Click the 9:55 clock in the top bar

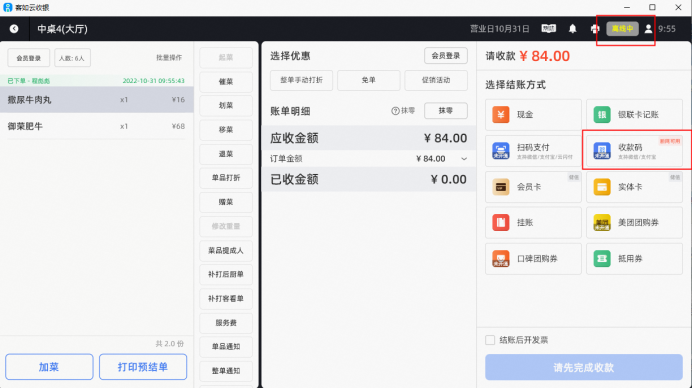pos(667,29)
